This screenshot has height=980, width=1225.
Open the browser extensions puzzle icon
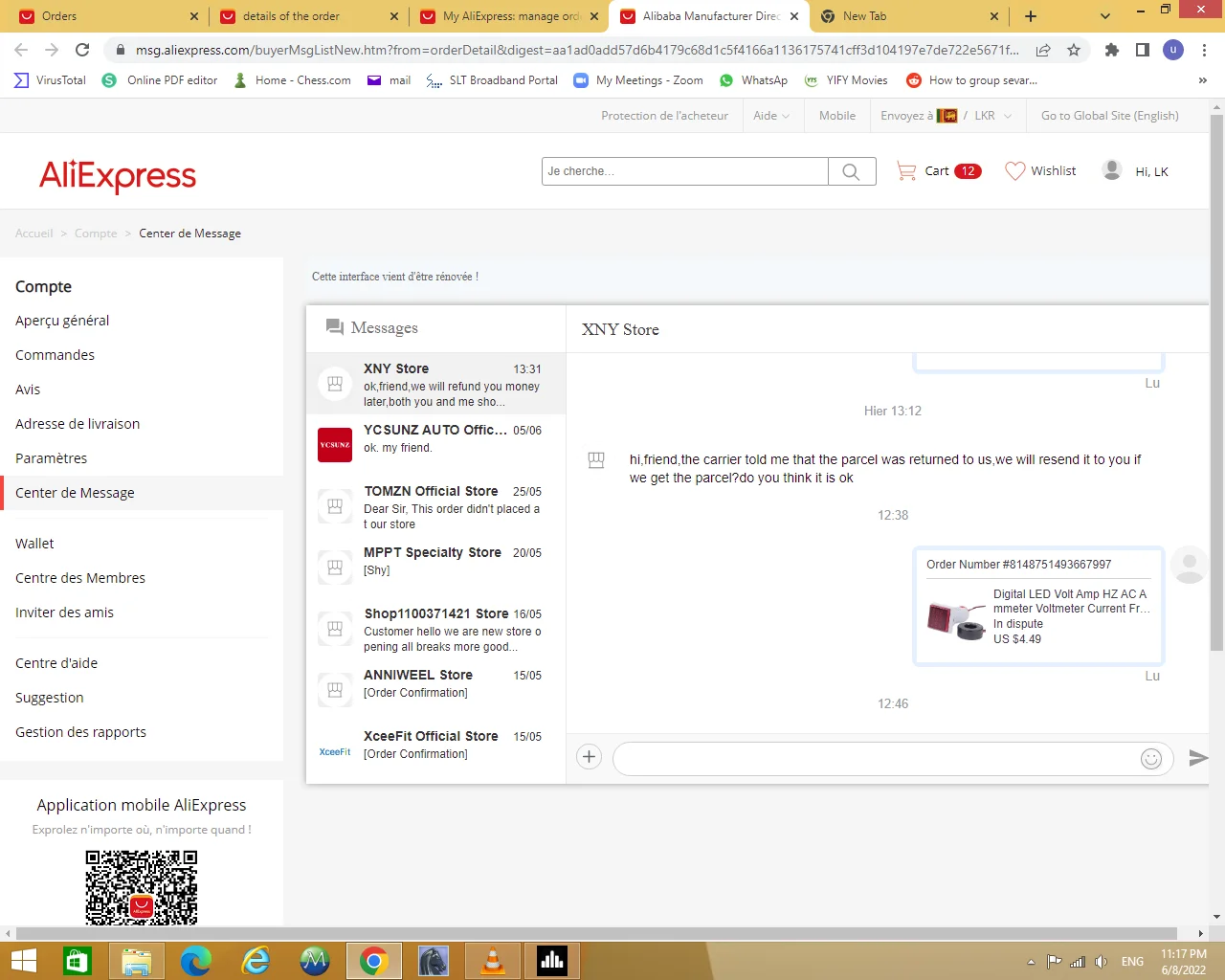click(1112, 50)
